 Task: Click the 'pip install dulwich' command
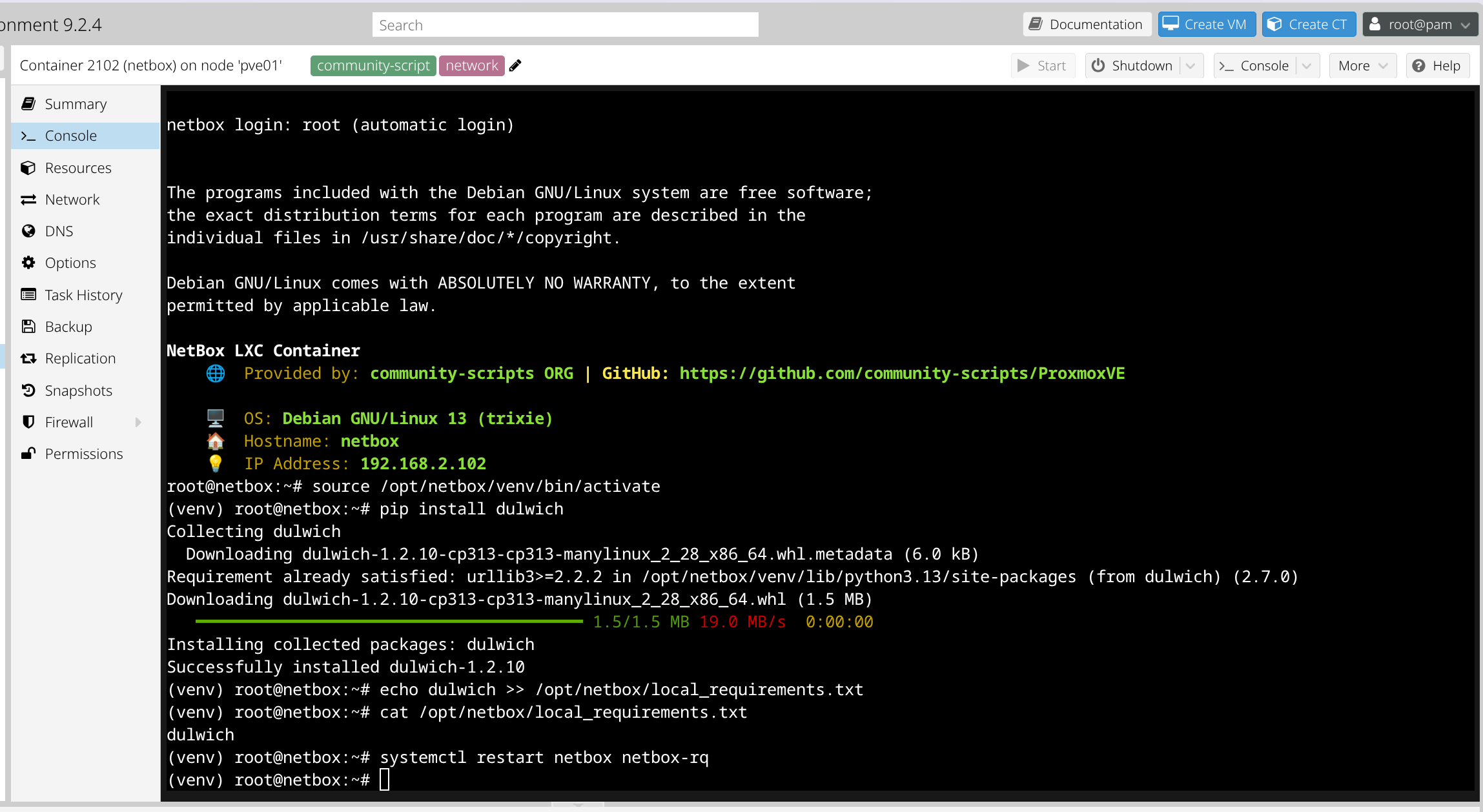[471, 509]
